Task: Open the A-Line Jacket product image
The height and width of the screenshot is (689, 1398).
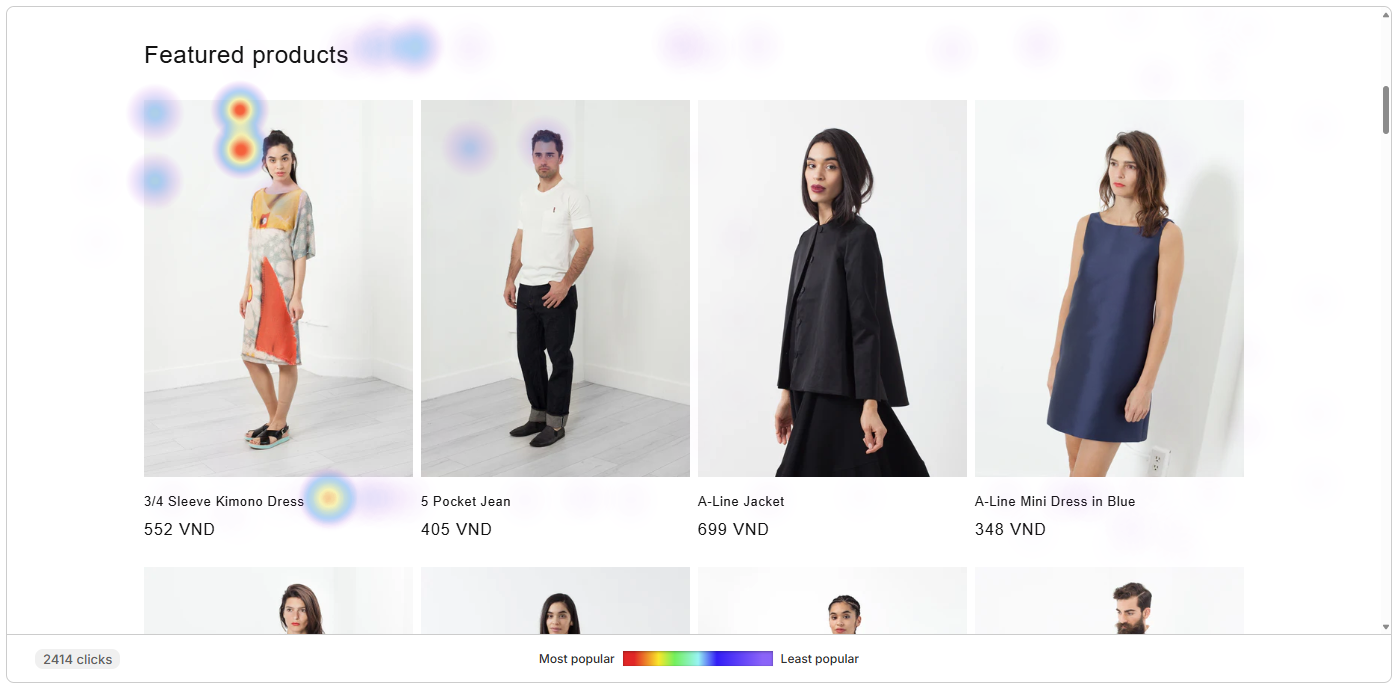Action: 832,288
